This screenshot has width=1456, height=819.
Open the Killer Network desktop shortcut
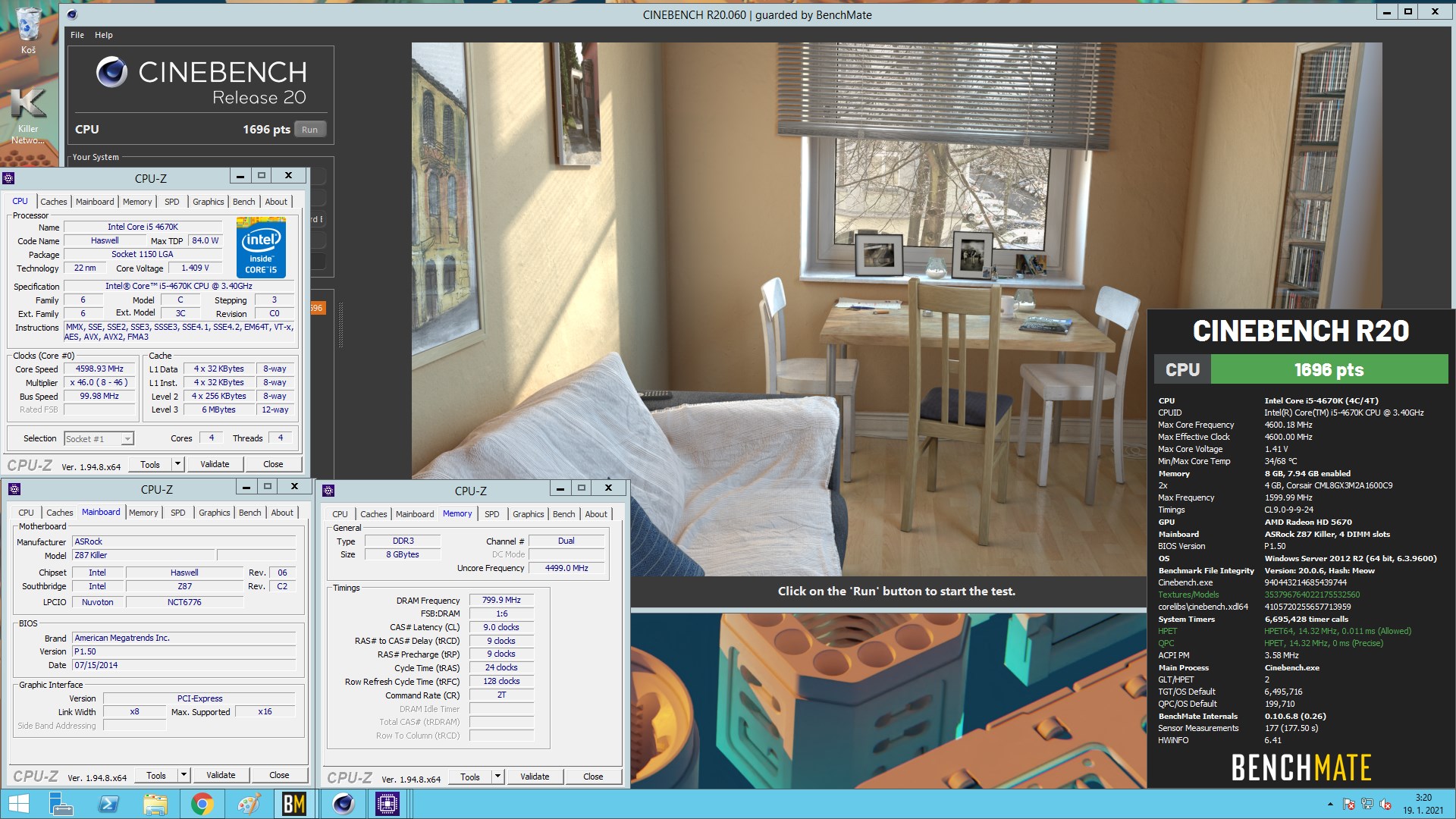(28, 114)
